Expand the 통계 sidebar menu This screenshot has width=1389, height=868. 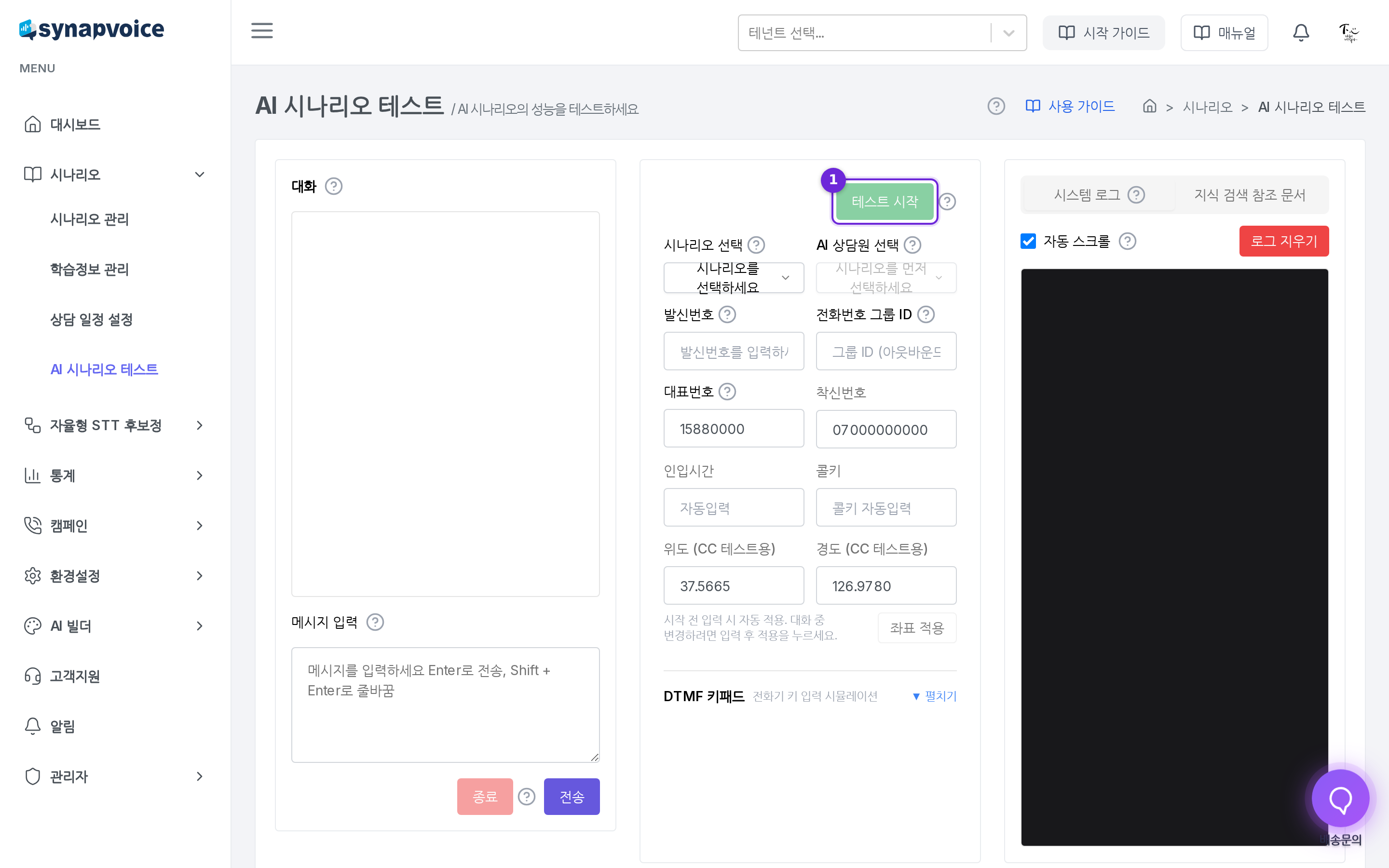115,475
